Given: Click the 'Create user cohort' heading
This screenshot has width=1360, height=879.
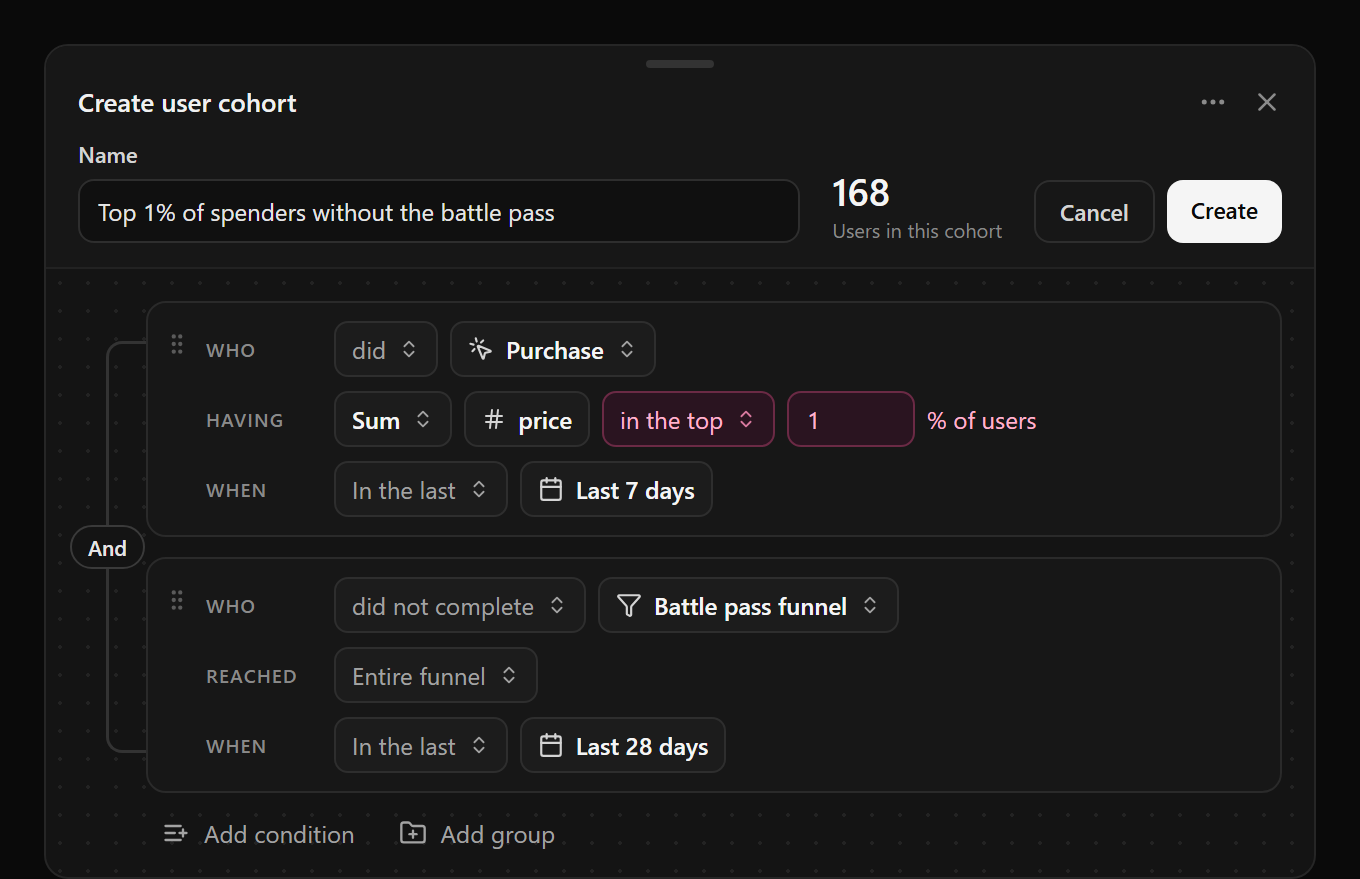Looking at the screenshot, I should tap(188, 103).
